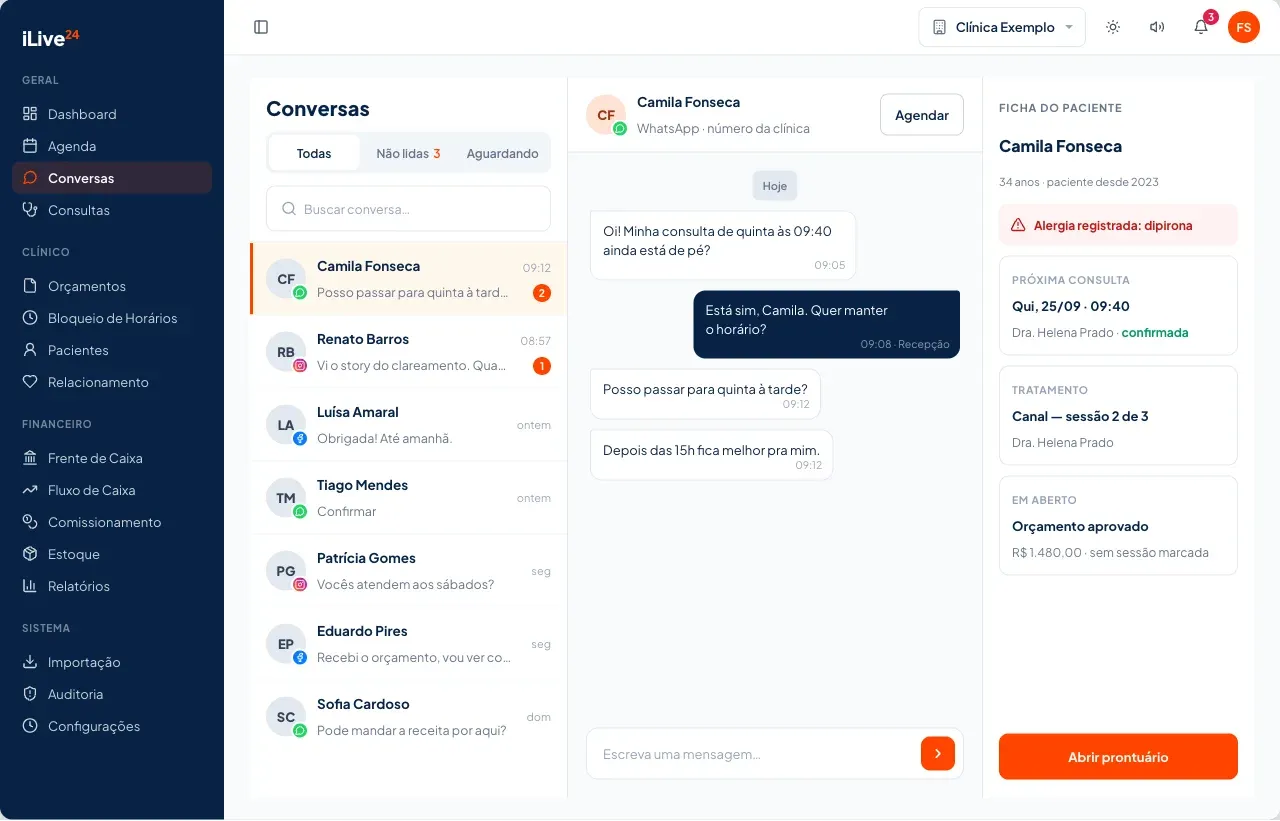Switch to the Não lidas tab

point(408,153)
